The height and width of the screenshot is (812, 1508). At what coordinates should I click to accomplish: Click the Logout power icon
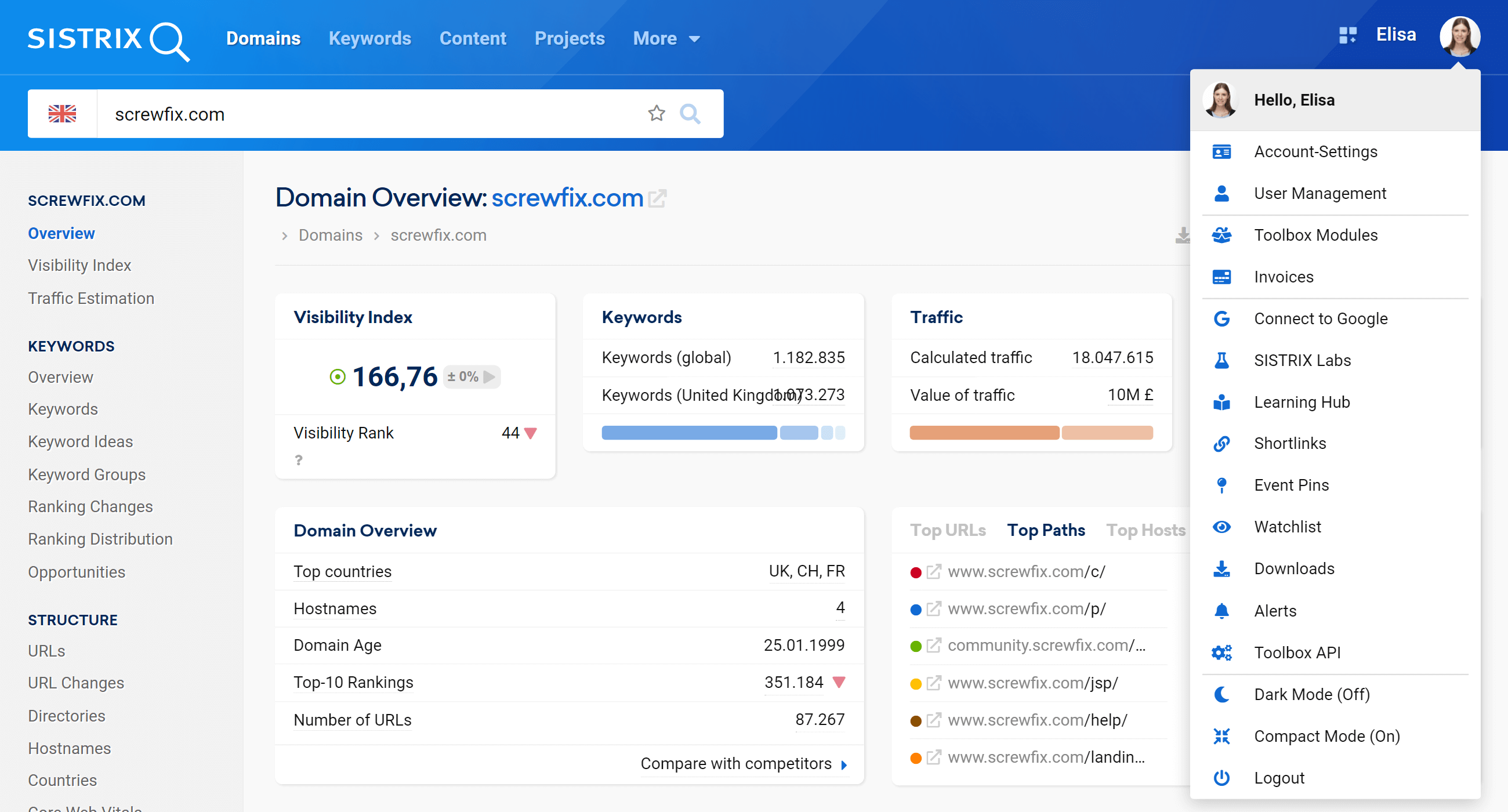point(1221,778)
